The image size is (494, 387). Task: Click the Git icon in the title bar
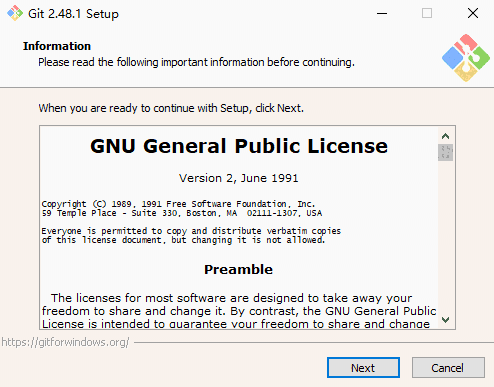pyautogui.click(x=15, y=13)
